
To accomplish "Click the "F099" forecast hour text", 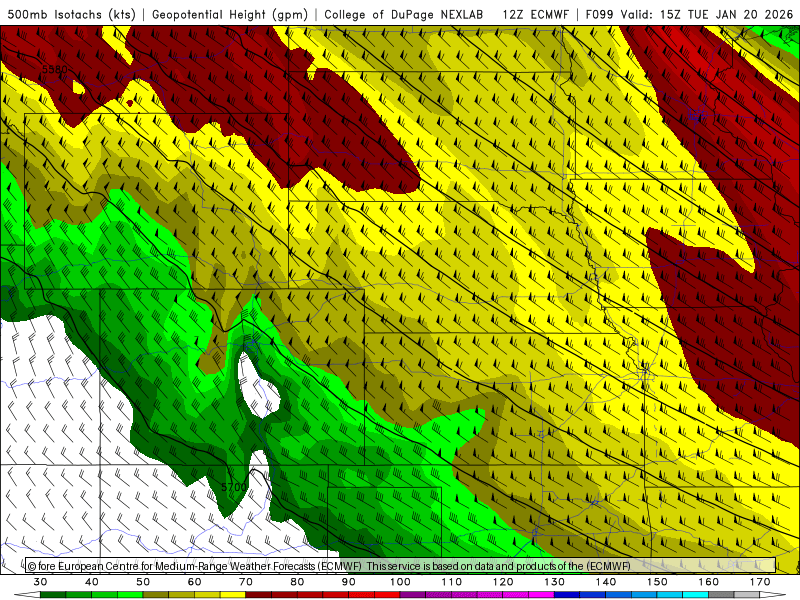I will point(599,14).
